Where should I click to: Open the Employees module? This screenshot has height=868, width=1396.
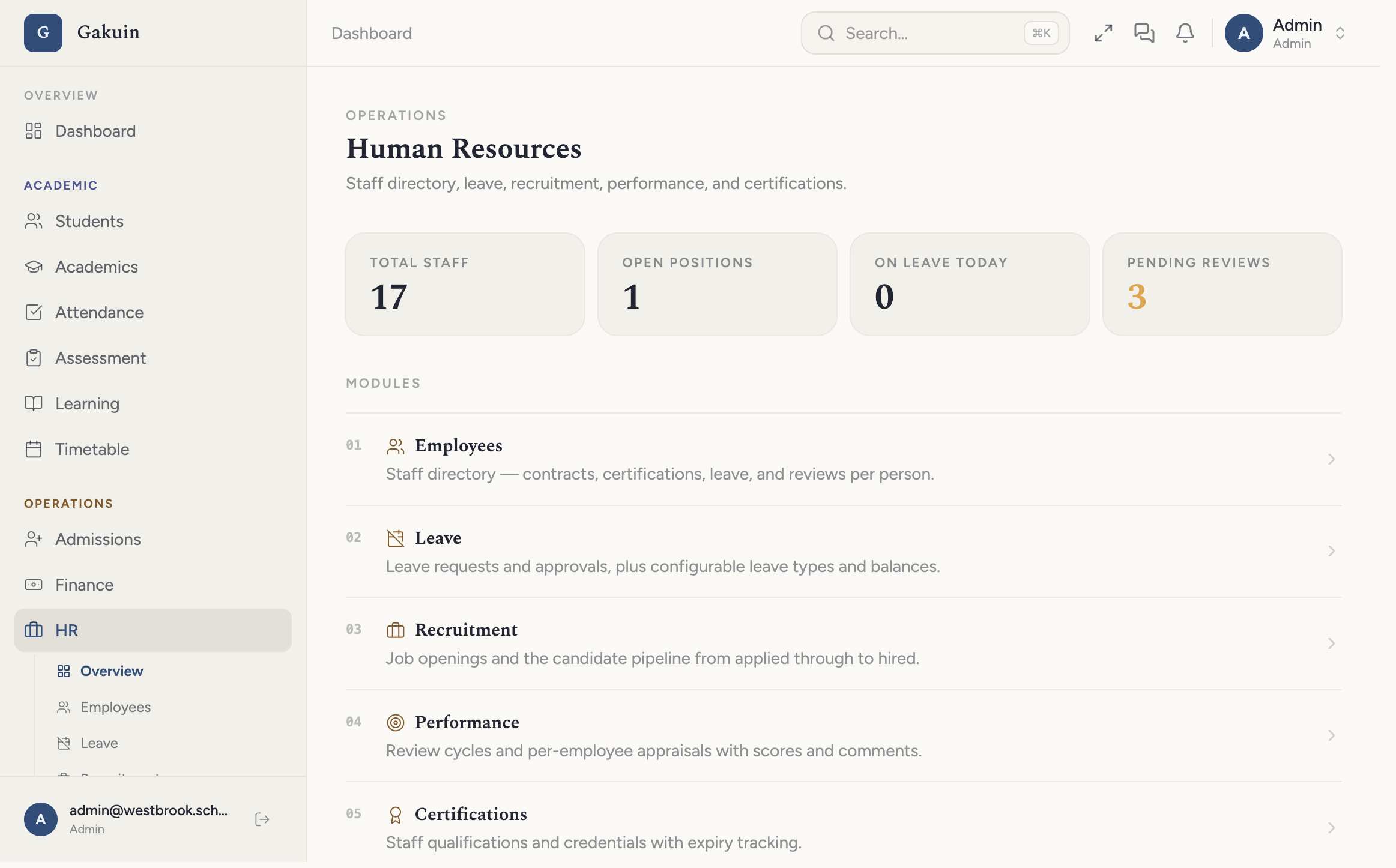(844, 459)
